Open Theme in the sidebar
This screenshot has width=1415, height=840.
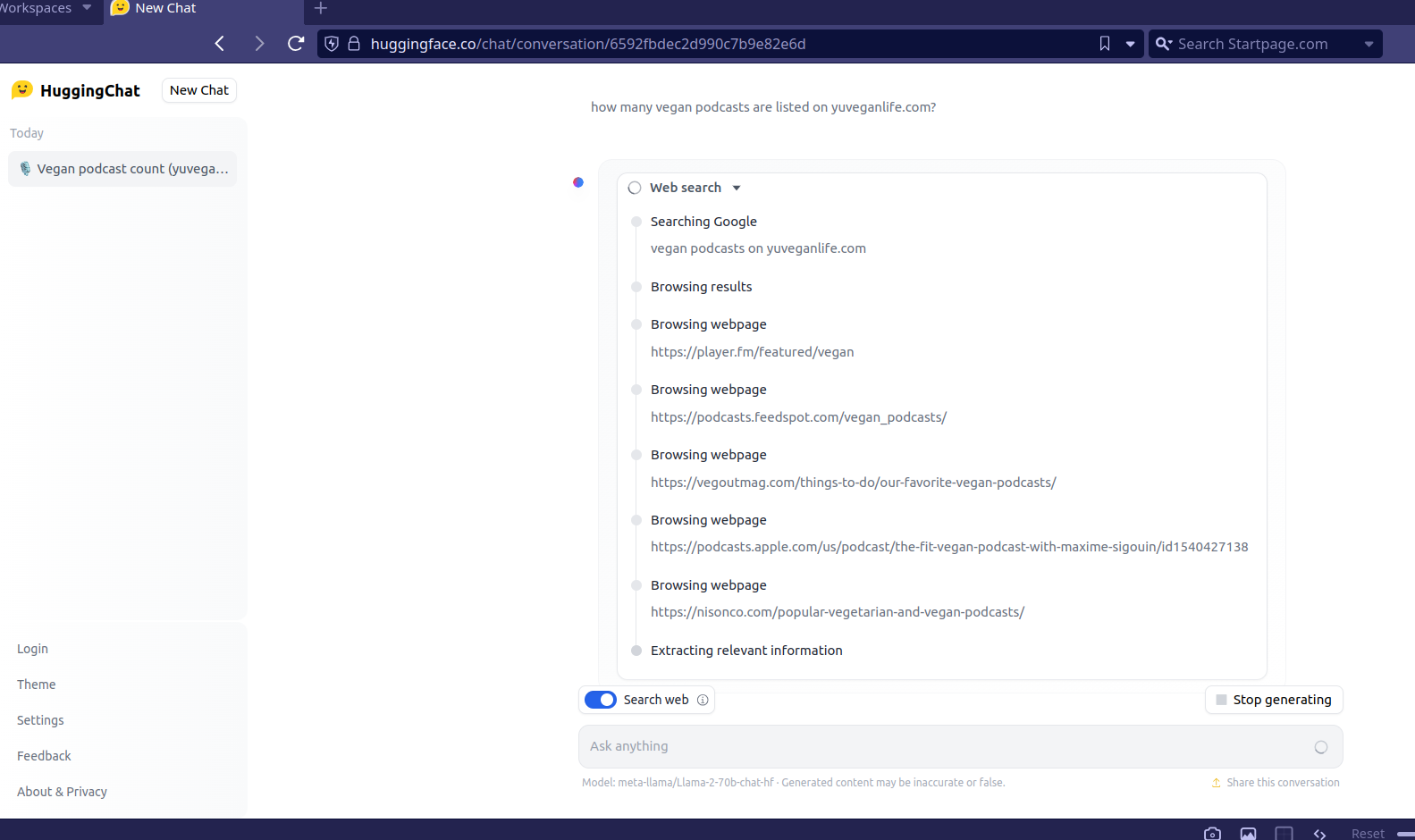36,685
